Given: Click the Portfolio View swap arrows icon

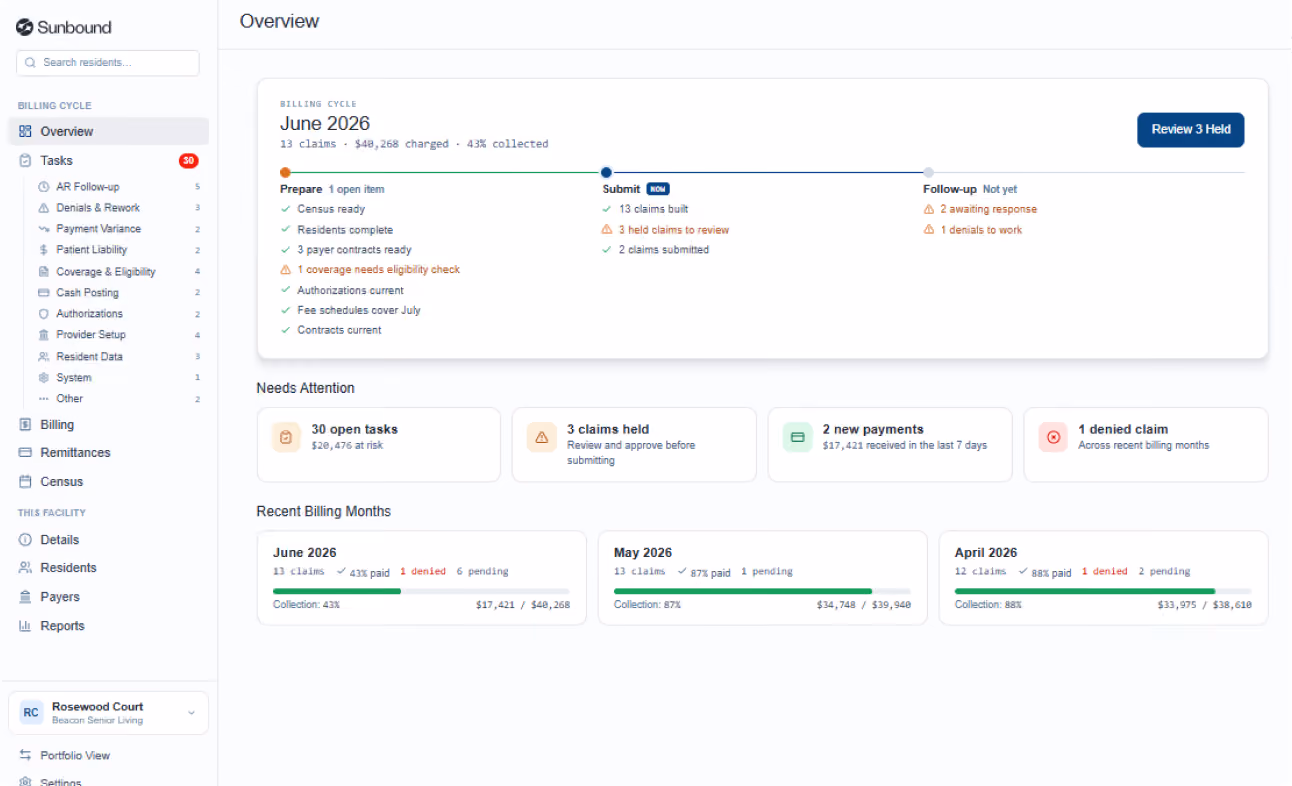Looking at the screenshot, I should (26, 756).
